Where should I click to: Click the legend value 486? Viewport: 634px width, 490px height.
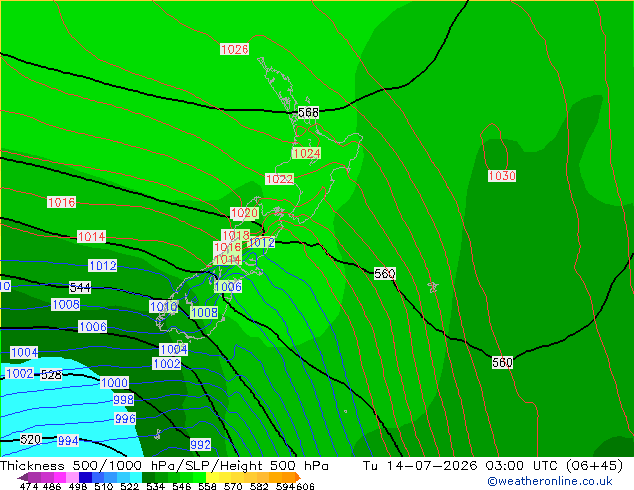pos(52,486)
